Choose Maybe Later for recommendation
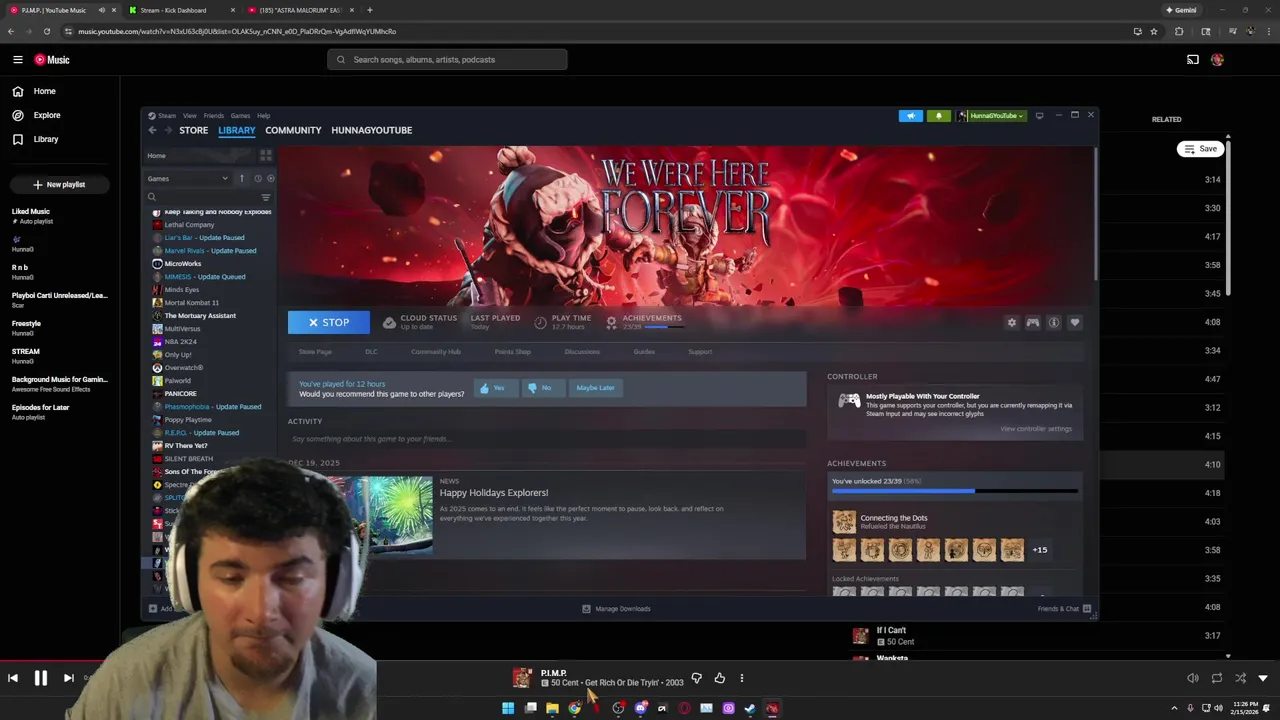The image size is (1280, 720). (x=596, y=388)
